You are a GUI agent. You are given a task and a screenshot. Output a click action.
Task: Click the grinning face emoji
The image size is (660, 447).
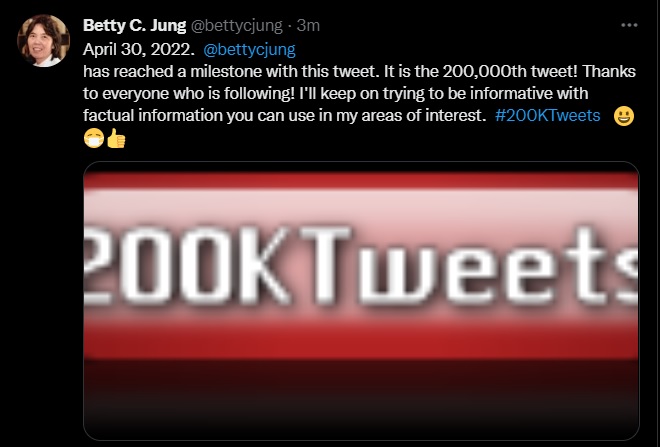tap(623, 117)
